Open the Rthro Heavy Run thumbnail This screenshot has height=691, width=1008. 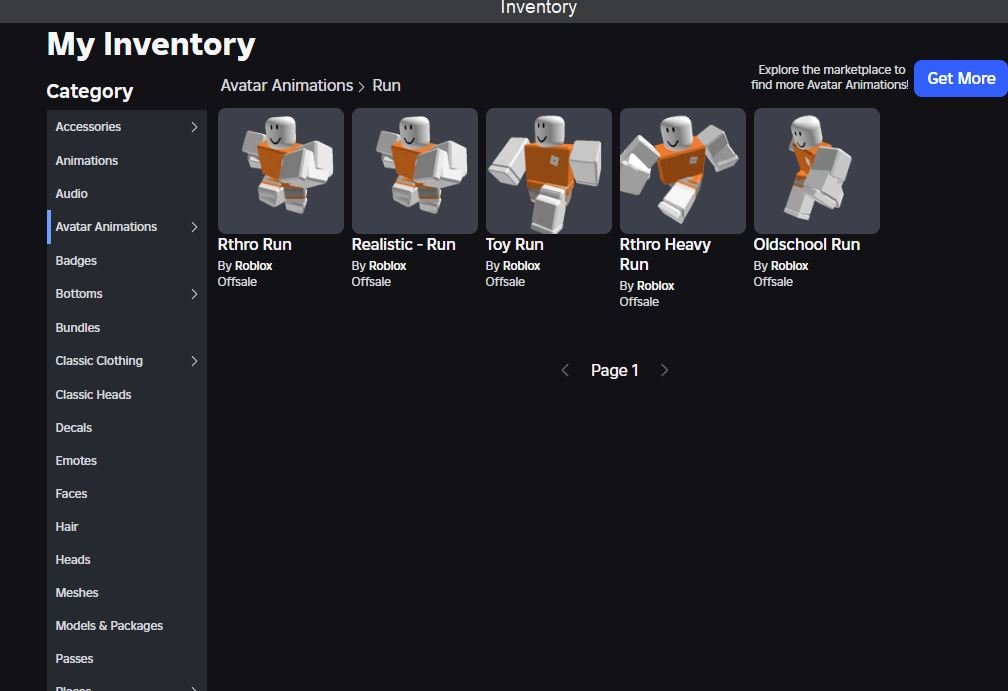tap(683, 171)
